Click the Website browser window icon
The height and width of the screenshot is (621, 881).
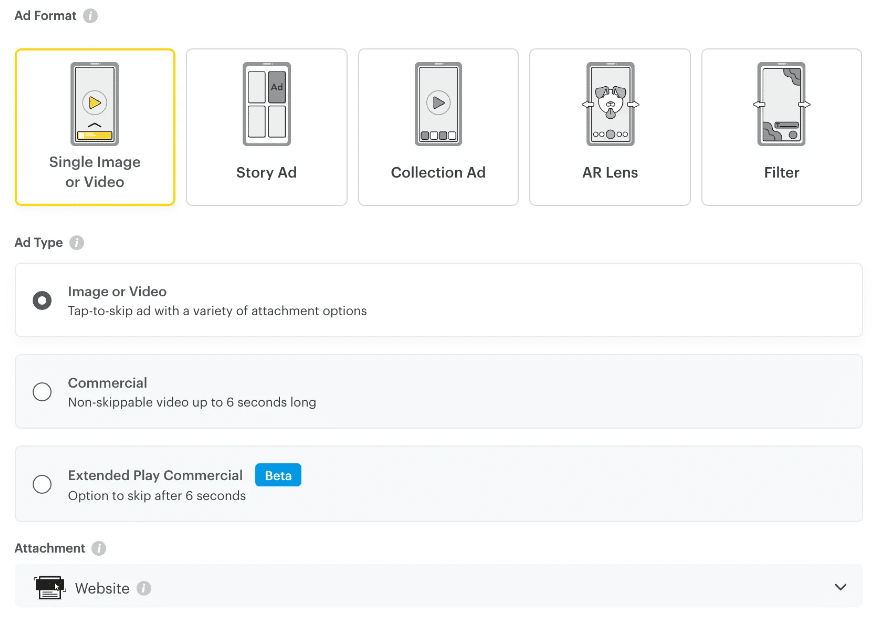click(49, 588)
